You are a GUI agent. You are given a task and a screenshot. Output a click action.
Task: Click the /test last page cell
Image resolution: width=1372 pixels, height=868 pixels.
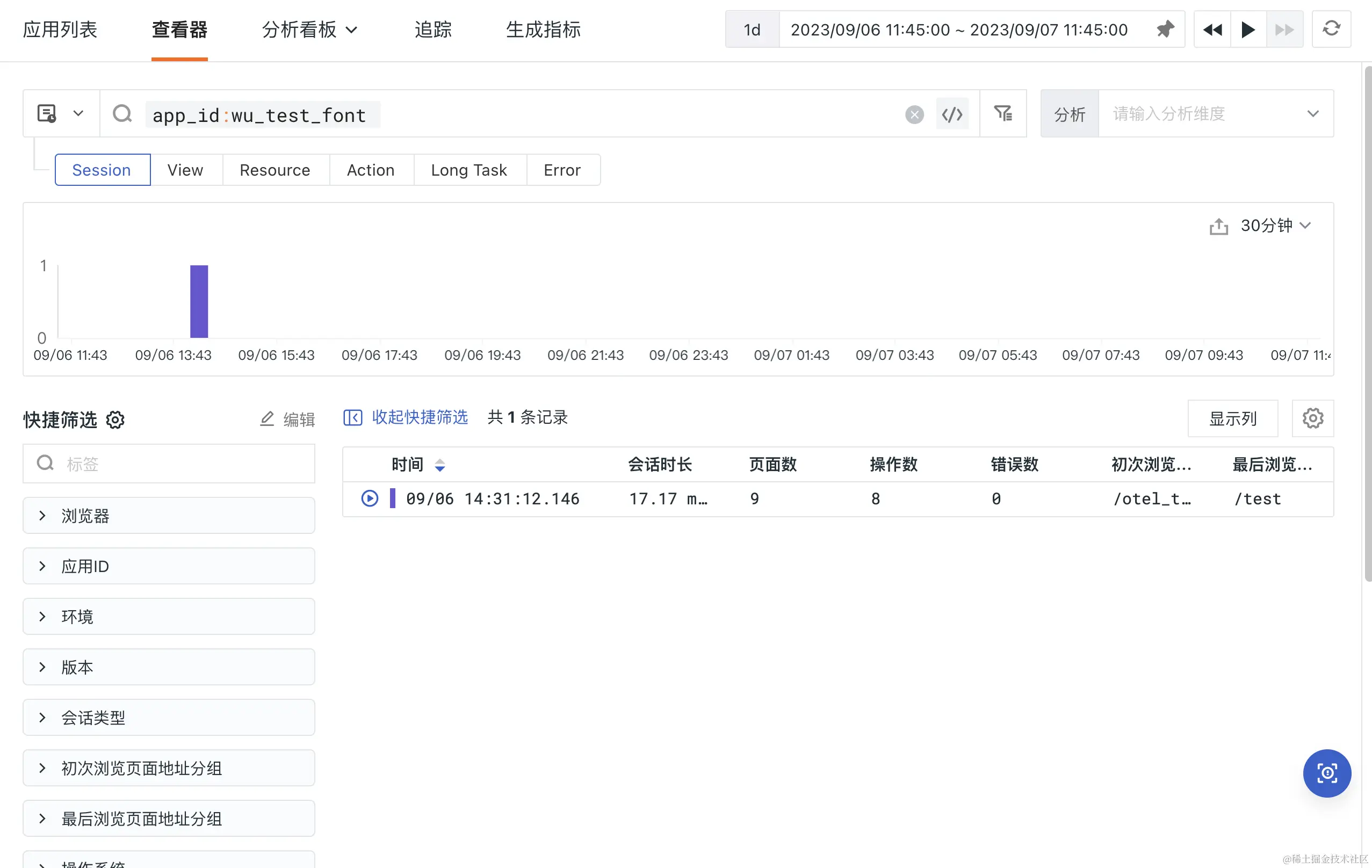[1258, 499]
